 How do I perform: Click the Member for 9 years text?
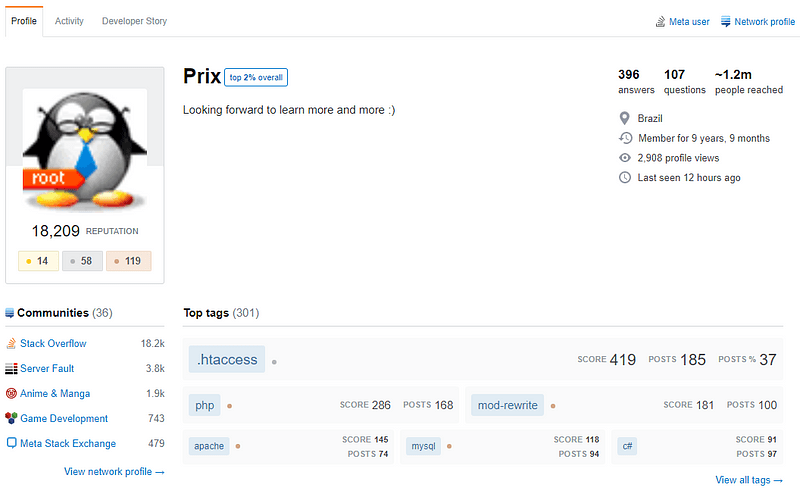tap(704, 138)
